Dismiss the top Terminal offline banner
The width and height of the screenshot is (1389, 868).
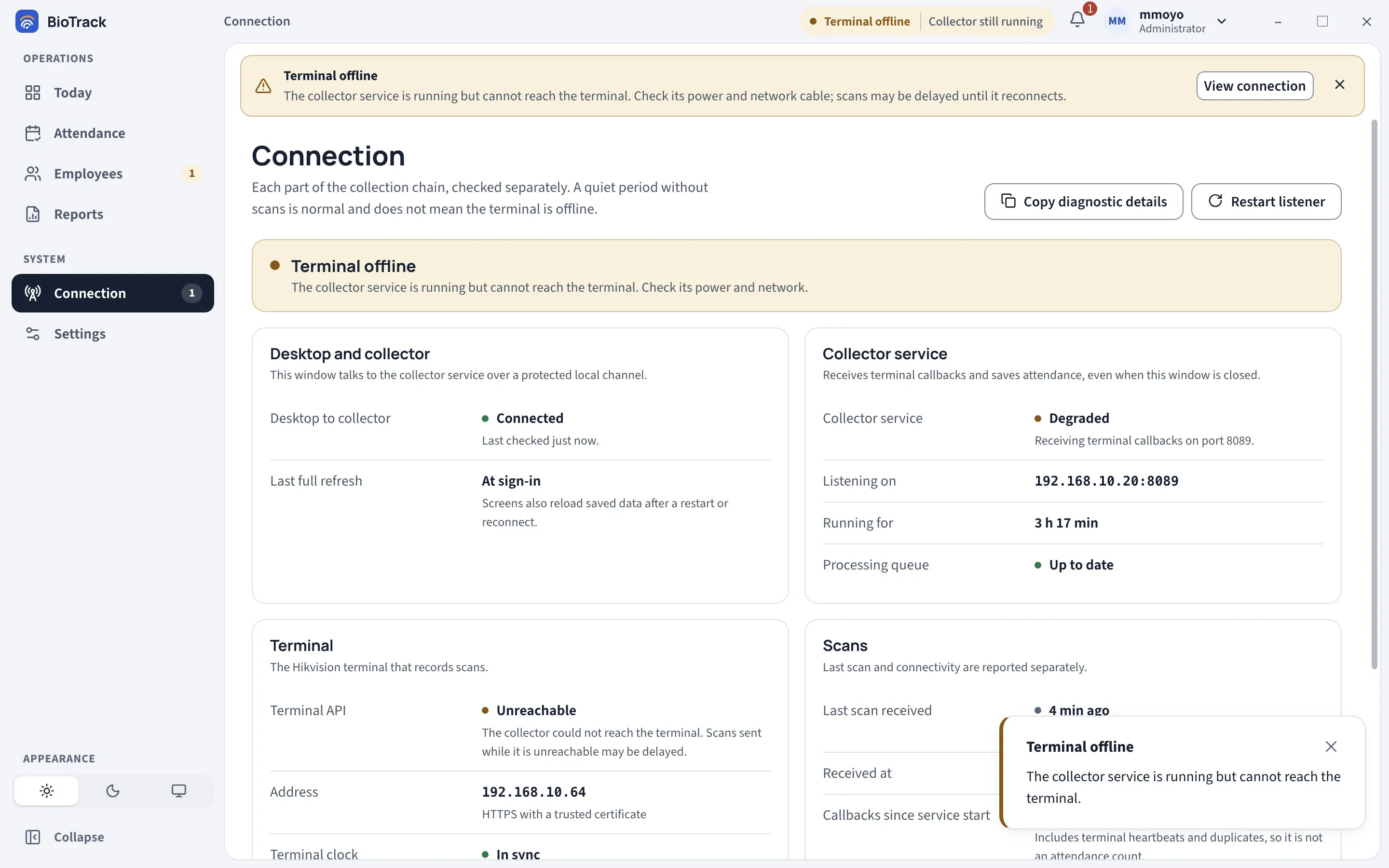pos(1340,85)
